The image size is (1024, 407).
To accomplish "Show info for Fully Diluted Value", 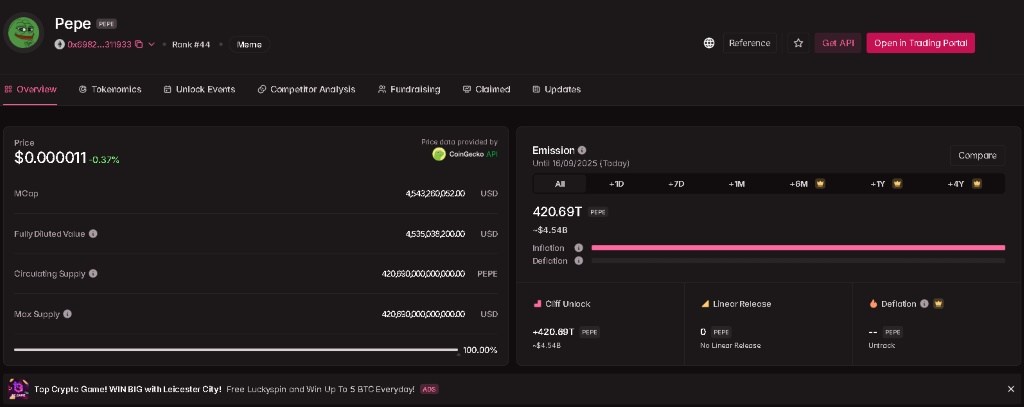I will point(93,234).
